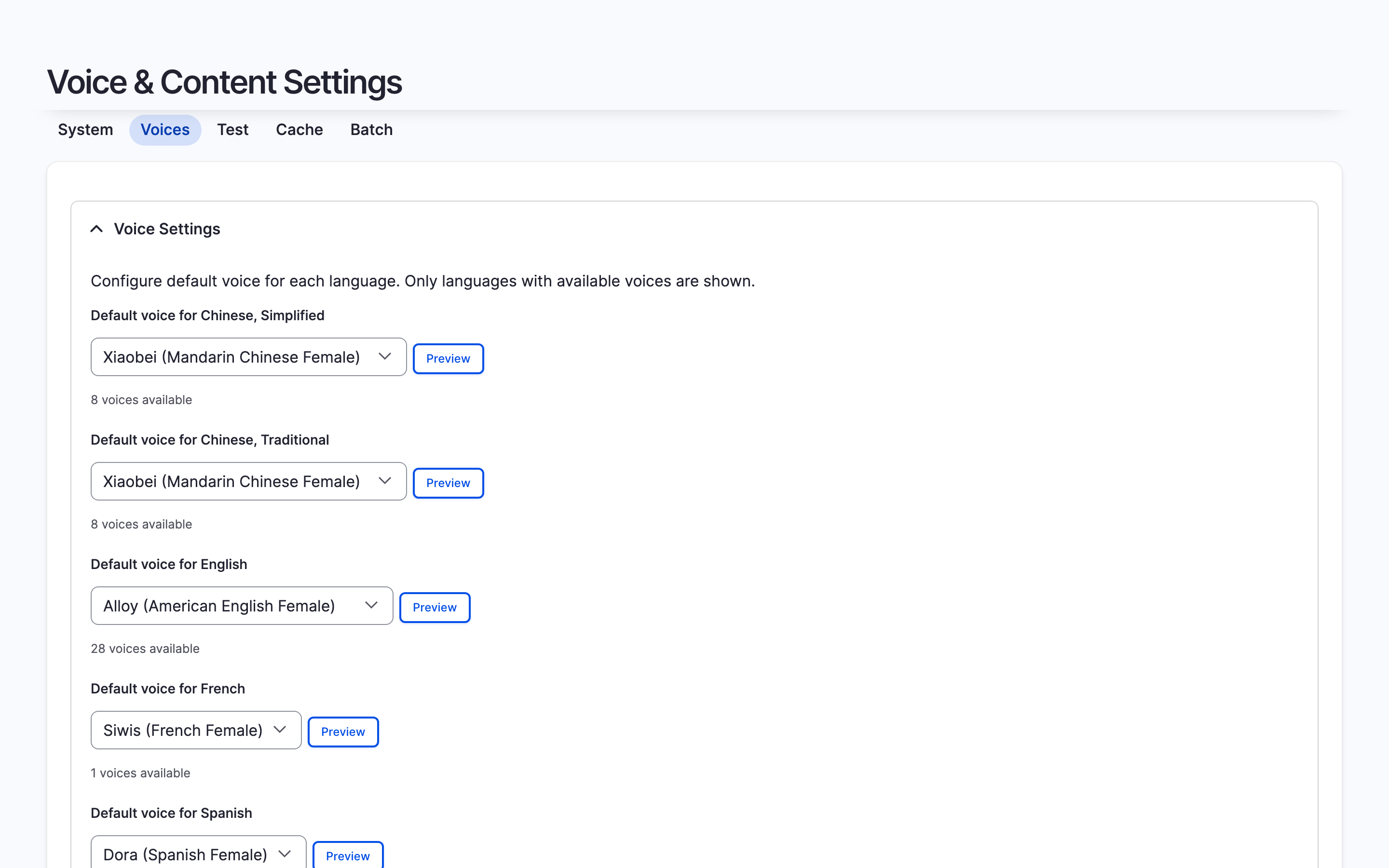Open Chinese Traditional default voice dropdown
This screenshot has height=868, width=1389.
tap(248, 482)
